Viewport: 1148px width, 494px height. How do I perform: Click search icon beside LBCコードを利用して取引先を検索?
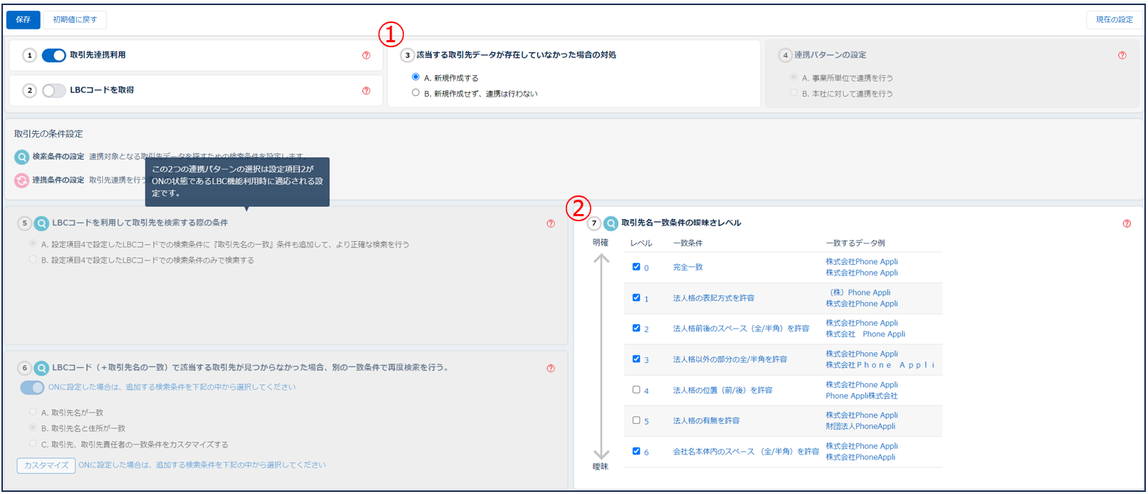click(42, 223)
